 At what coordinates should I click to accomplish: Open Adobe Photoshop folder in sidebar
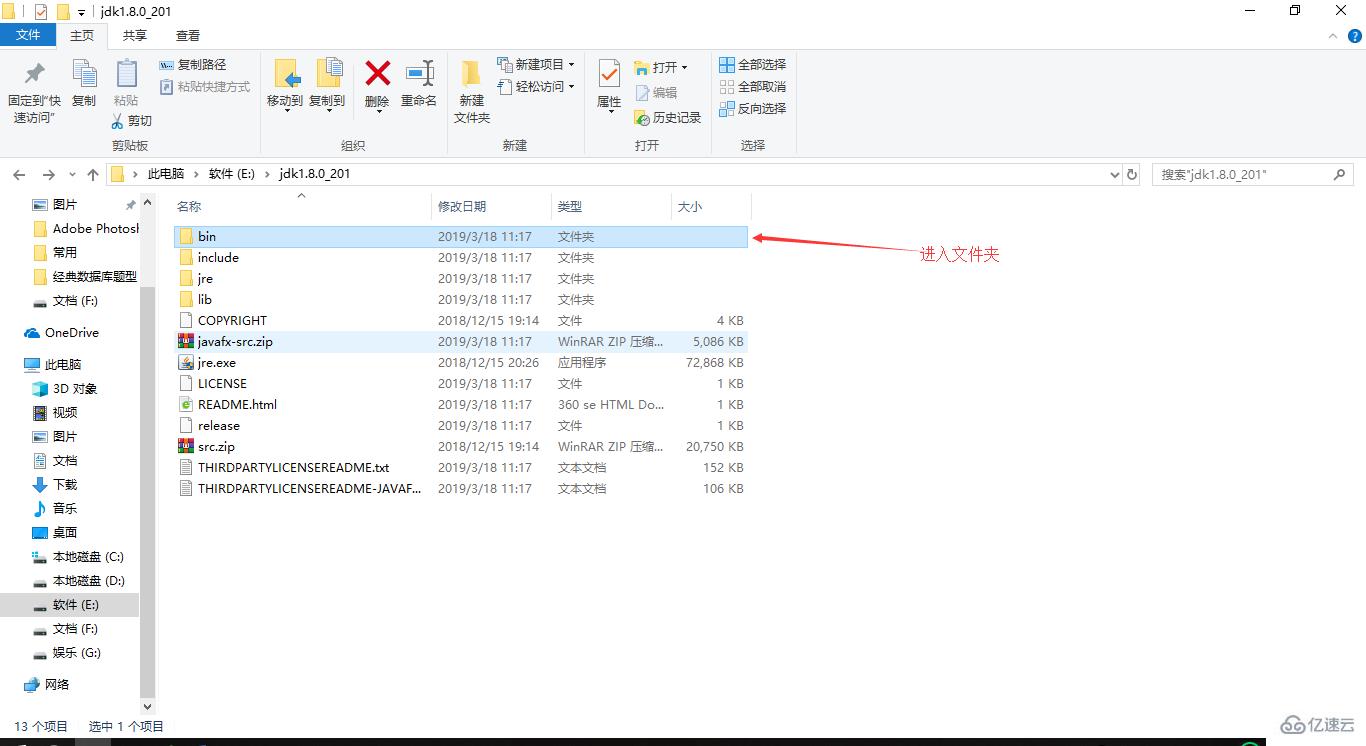pyautogui.click(x=86, y=229)
